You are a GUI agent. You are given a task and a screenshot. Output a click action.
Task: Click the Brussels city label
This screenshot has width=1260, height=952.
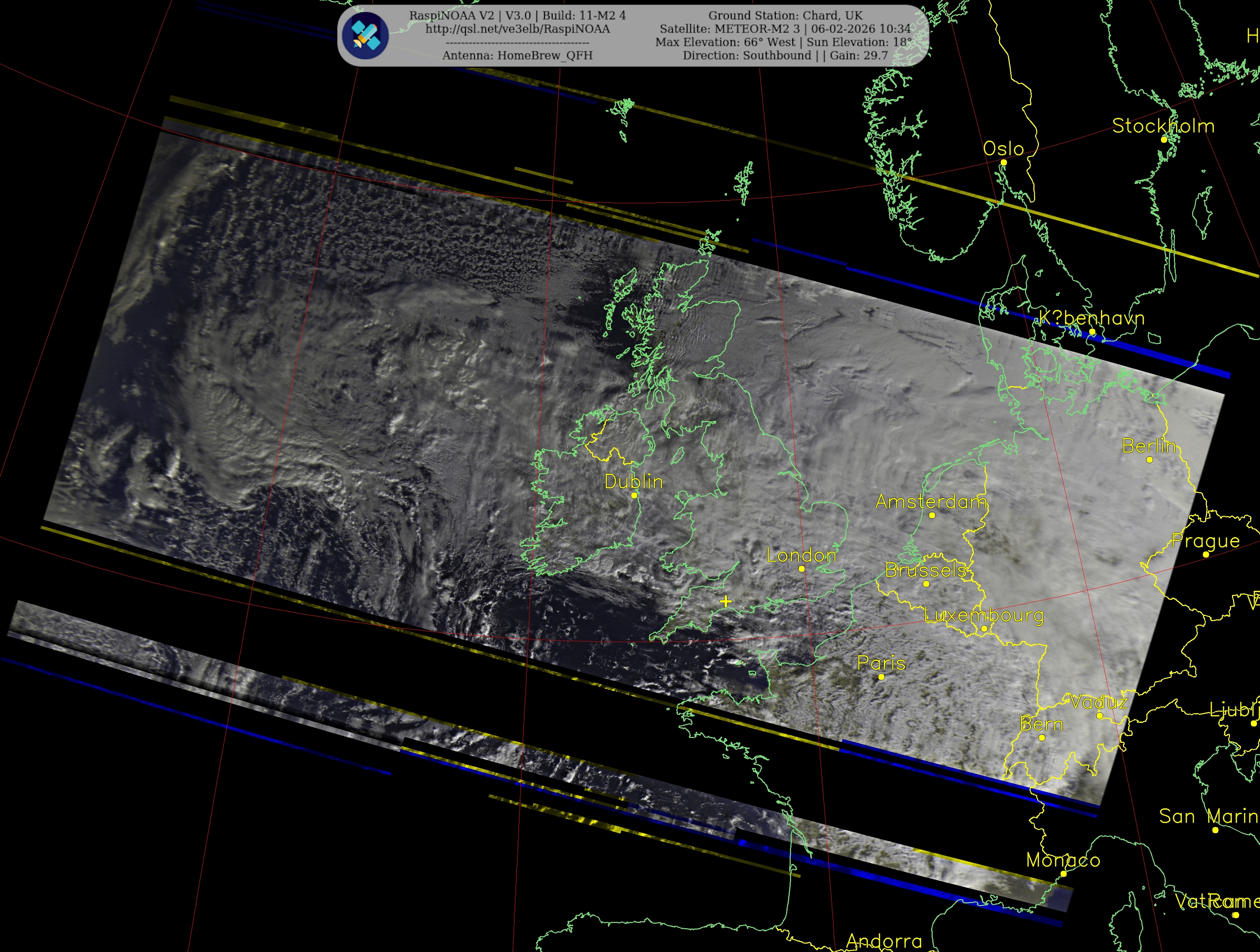(x=926, y=570)
